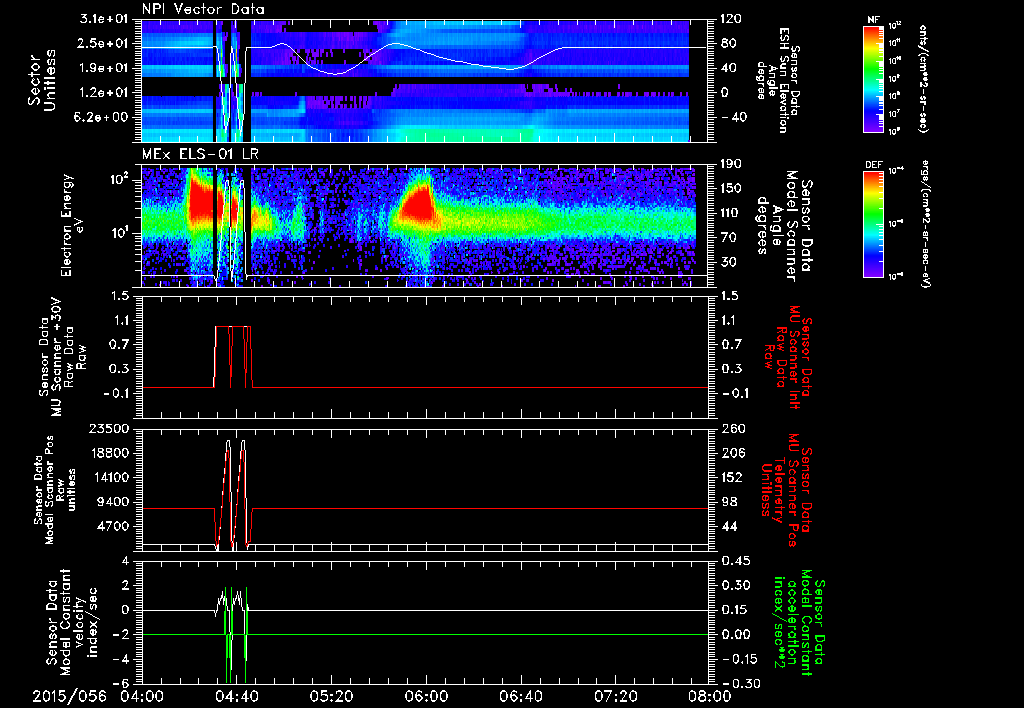Image resolution: width=1024 pixels, height=708 pixels.
Task: Click the red 'MU Scanner Inh Raw Data' axis title
Action: pos(788,357)
